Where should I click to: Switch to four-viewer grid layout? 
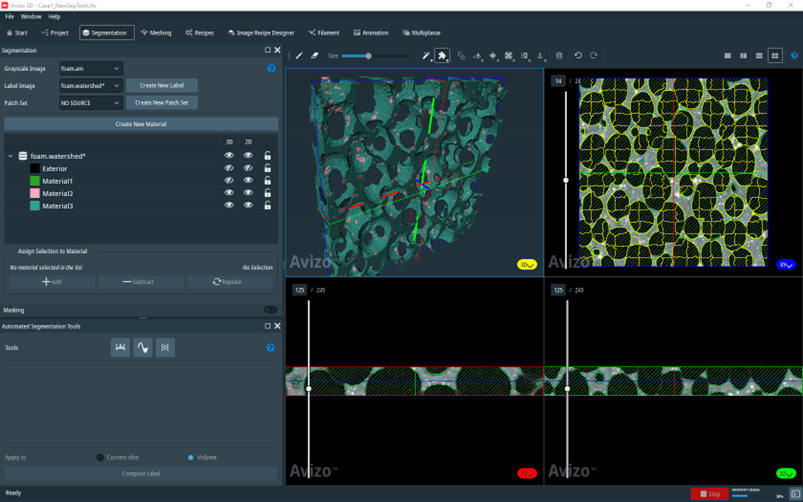point(775,56)
